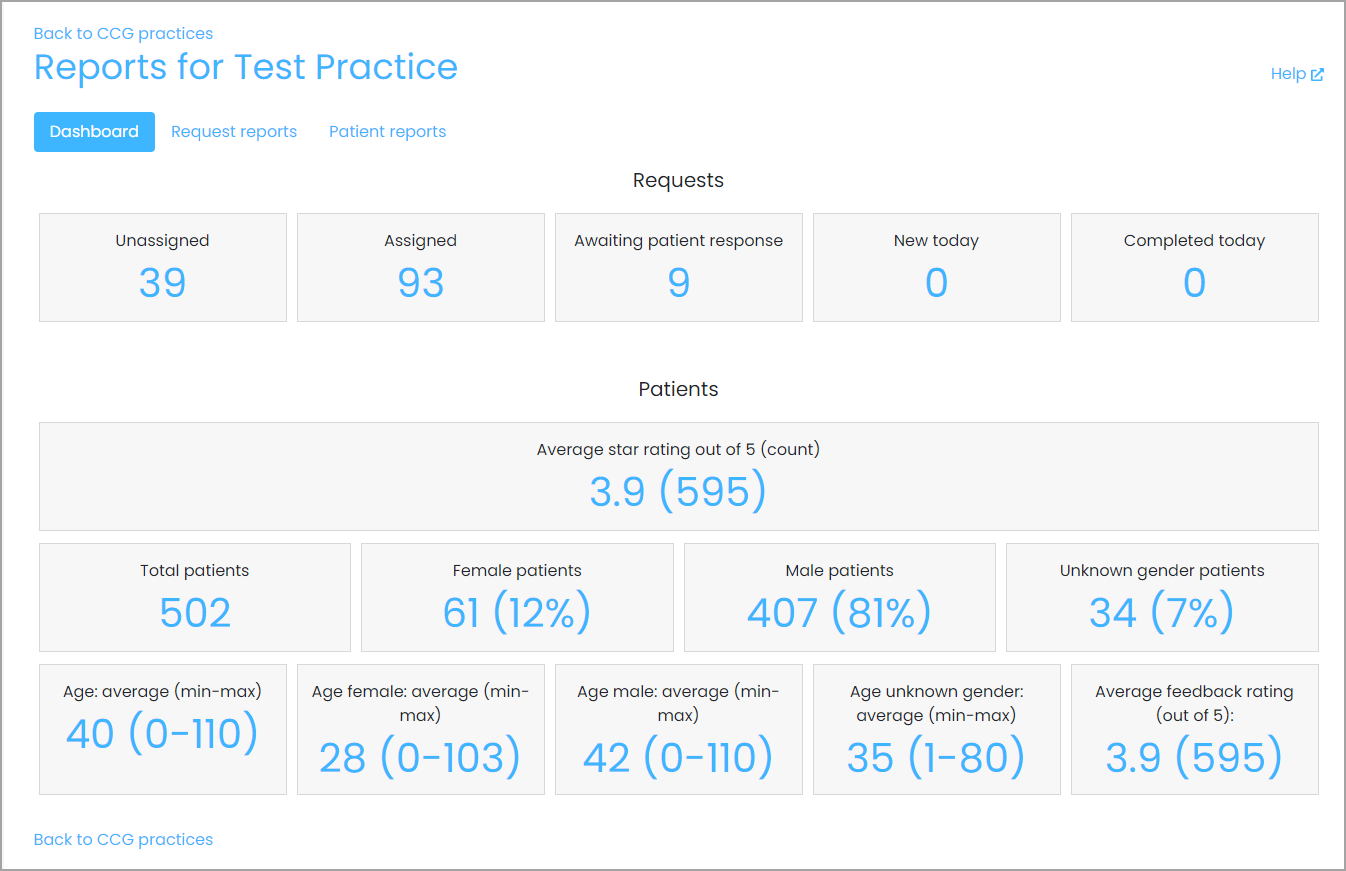This screenshot has width=1346, height=871.
Task: Select the Total patients tile
Action: [x=195, y=597]
